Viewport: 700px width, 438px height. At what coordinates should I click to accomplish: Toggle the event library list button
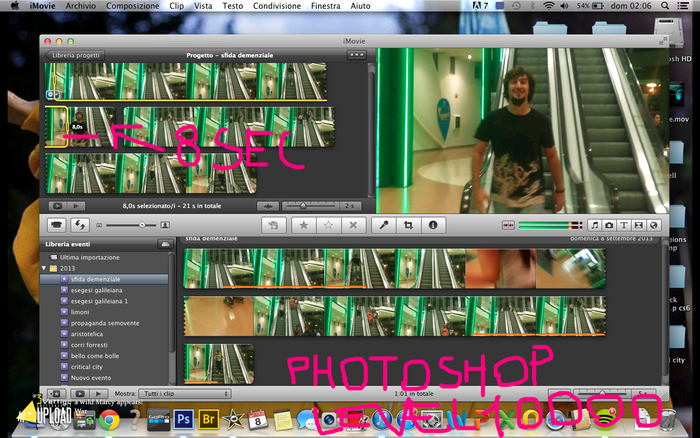click(x=56, y=393)
